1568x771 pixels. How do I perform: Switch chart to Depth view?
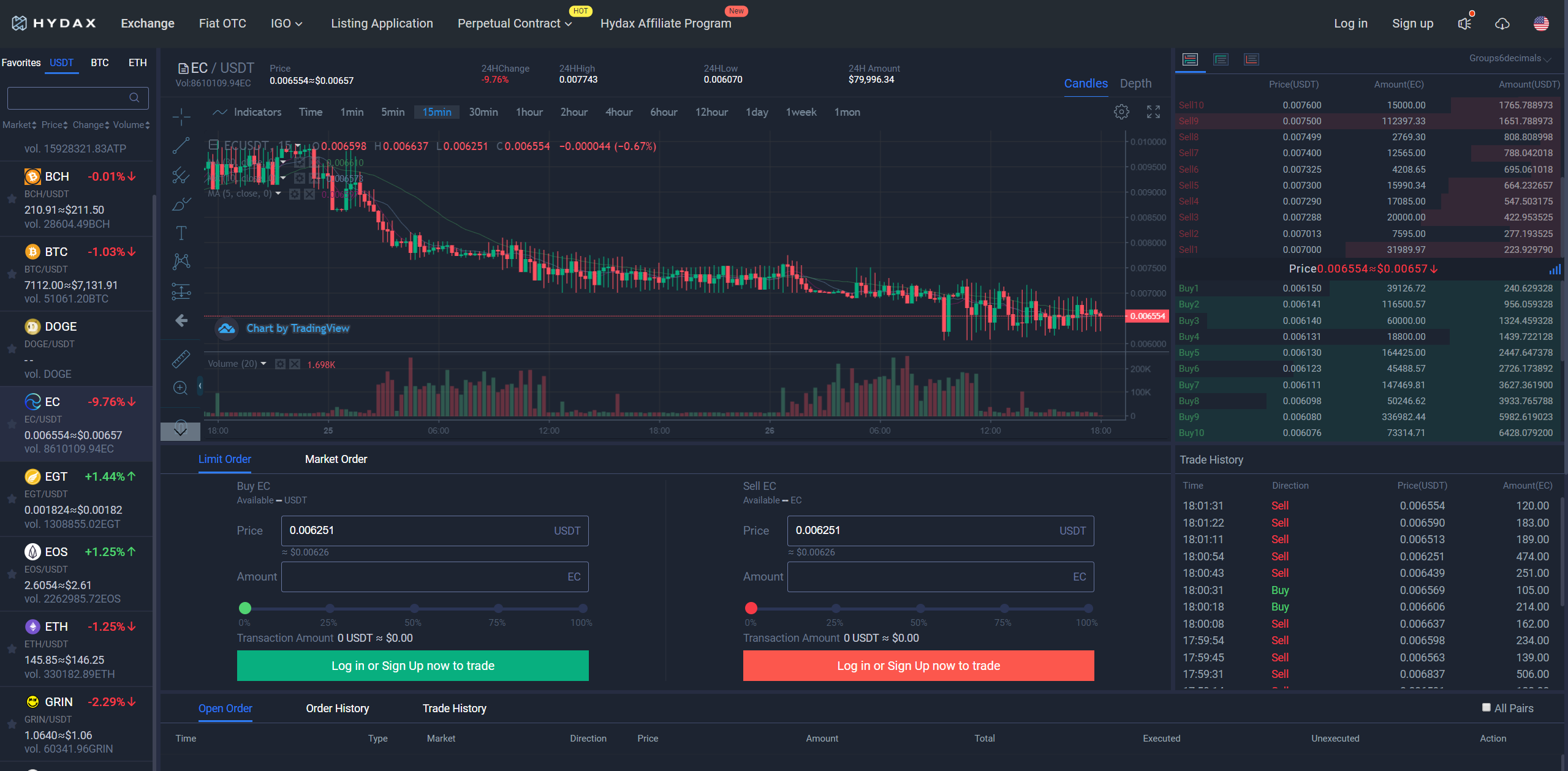coord(1135,83)
